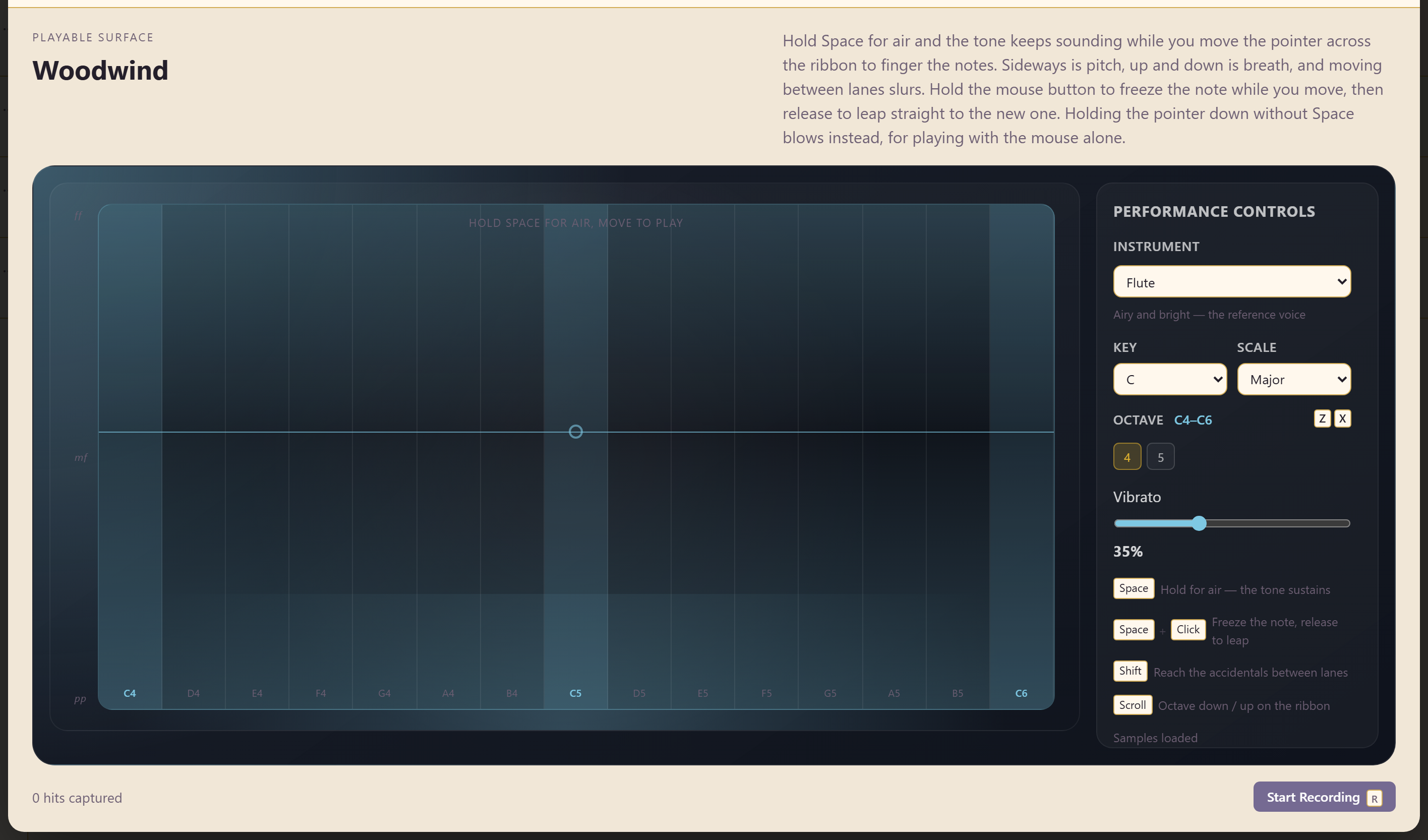Play the E5 lane on ribbon
The image size is (1428, 840).
(703, 456)
